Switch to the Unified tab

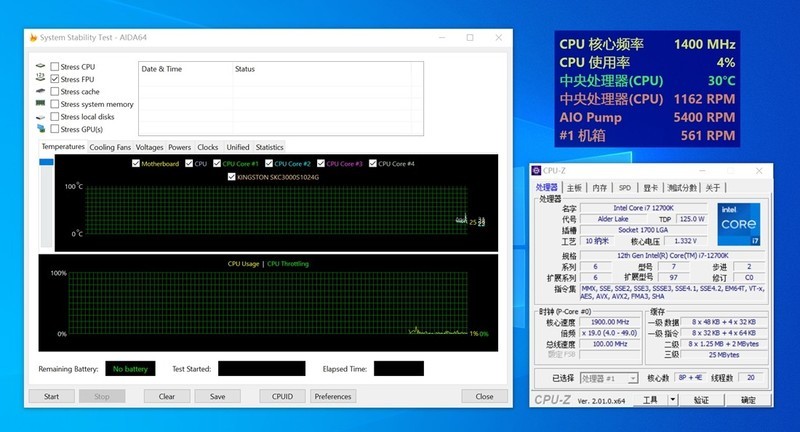point(238,147)
